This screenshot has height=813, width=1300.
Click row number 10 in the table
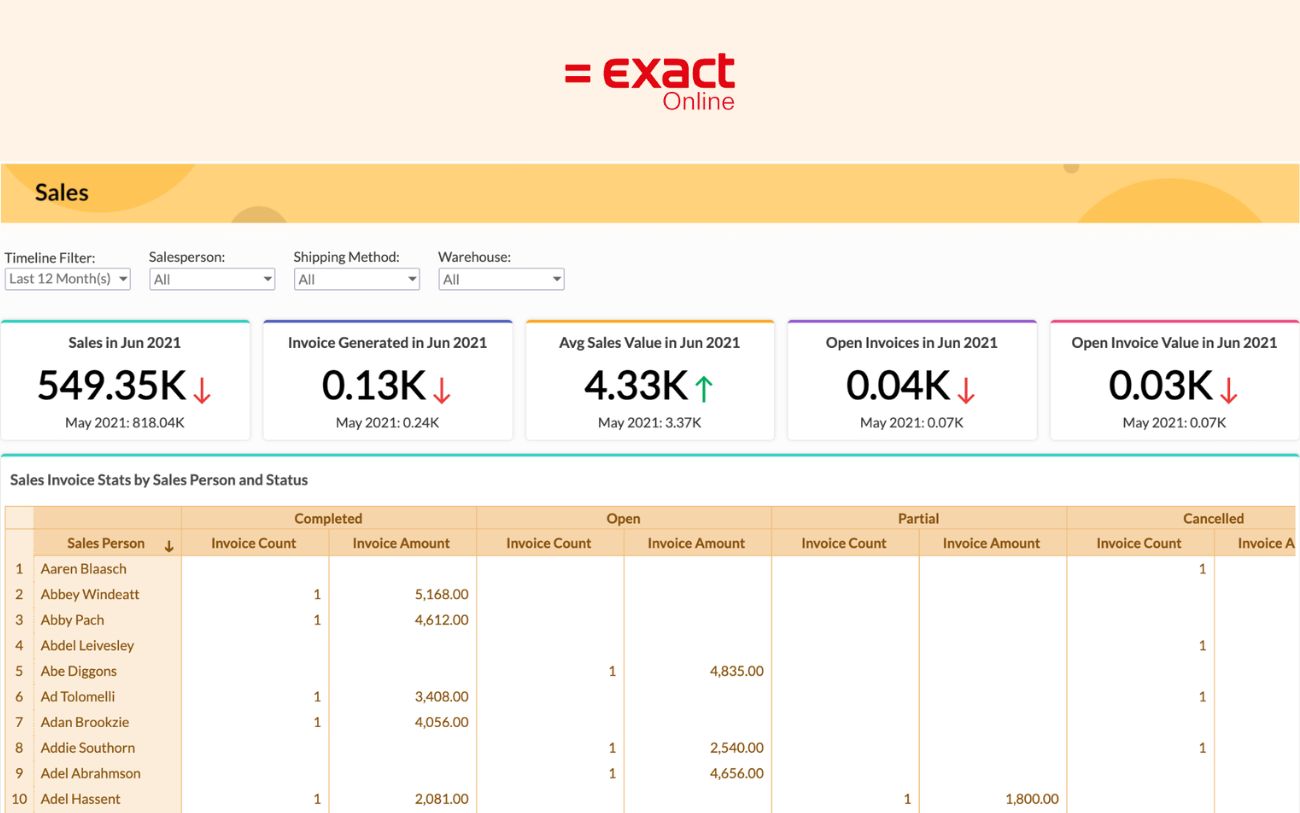(x=18, y=799)
